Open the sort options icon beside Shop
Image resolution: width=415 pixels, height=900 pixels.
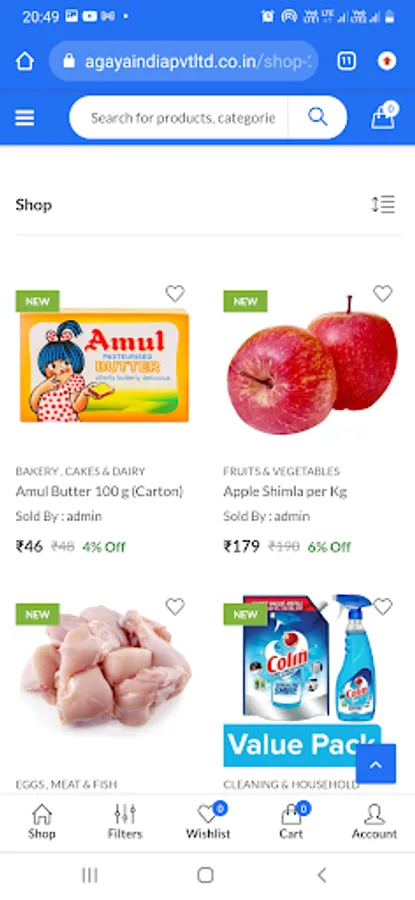pos(383,204)
